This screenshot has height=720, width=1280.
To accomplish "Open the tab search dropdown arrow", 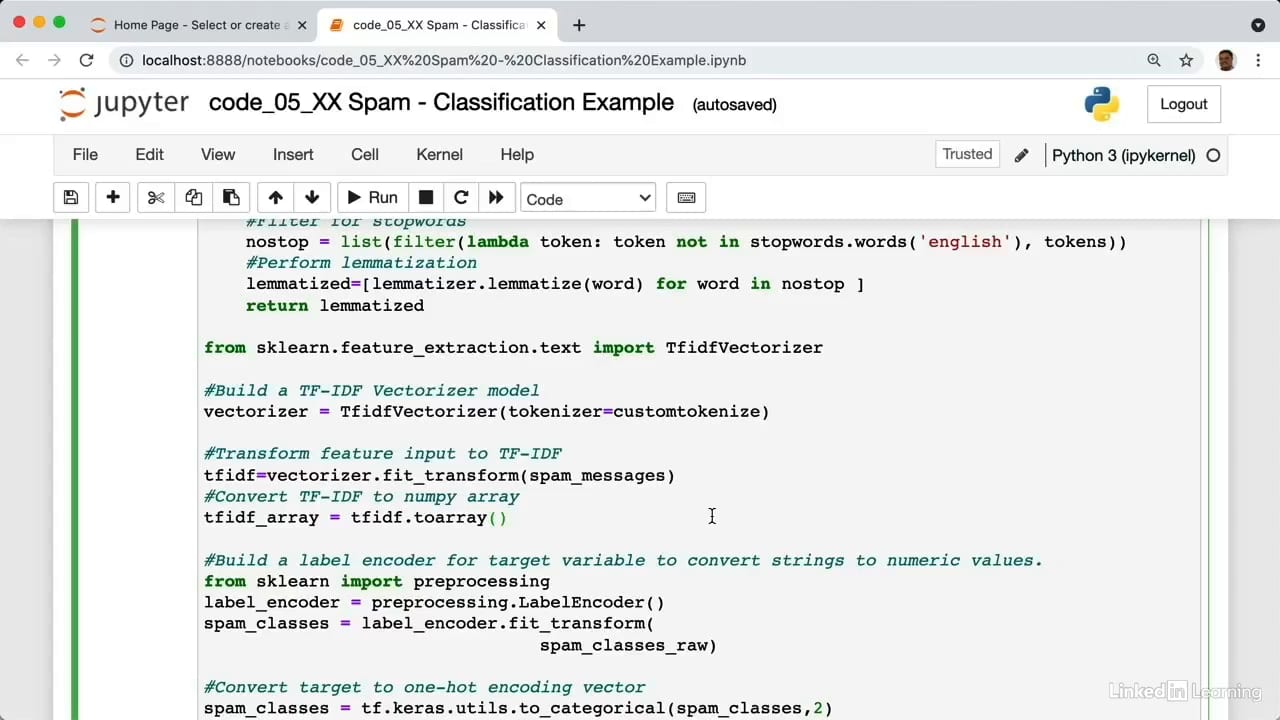I will pos(1258,25).
